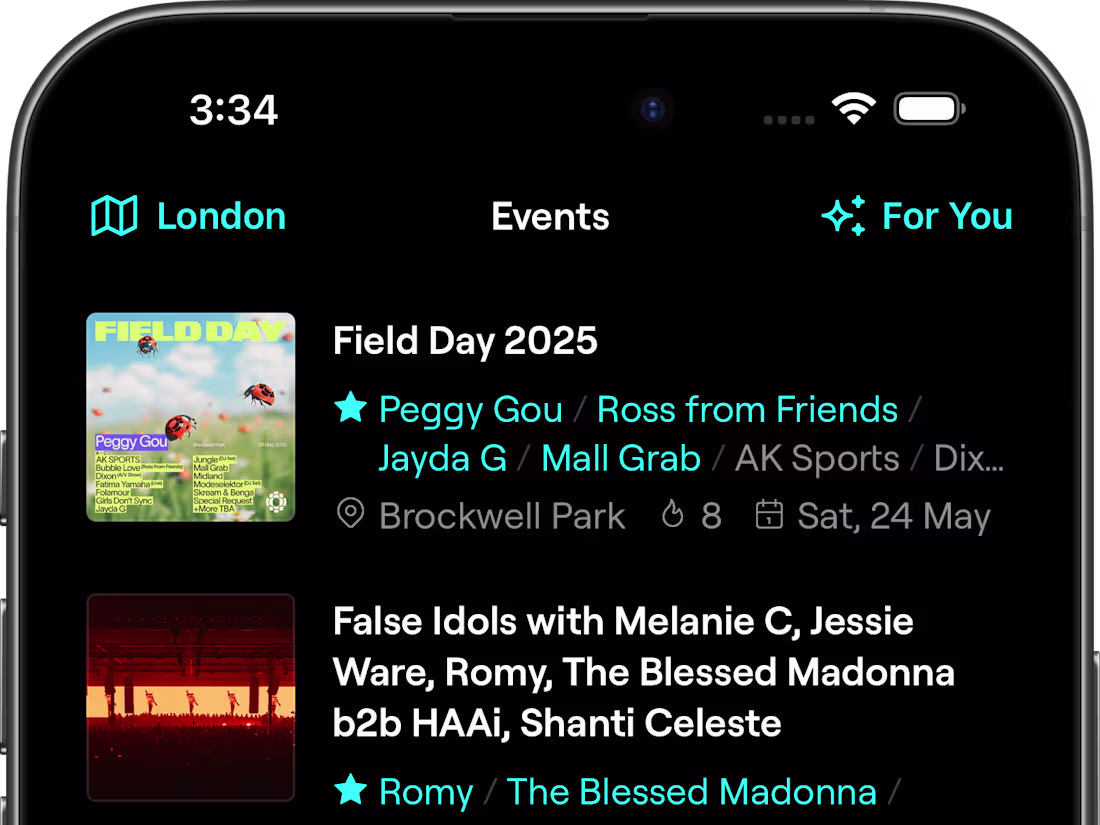The width and height of the screenshot is (1100, 825).
Task: Click the star icon beside Peggy Gou
Action: click(x=350, y=408)
